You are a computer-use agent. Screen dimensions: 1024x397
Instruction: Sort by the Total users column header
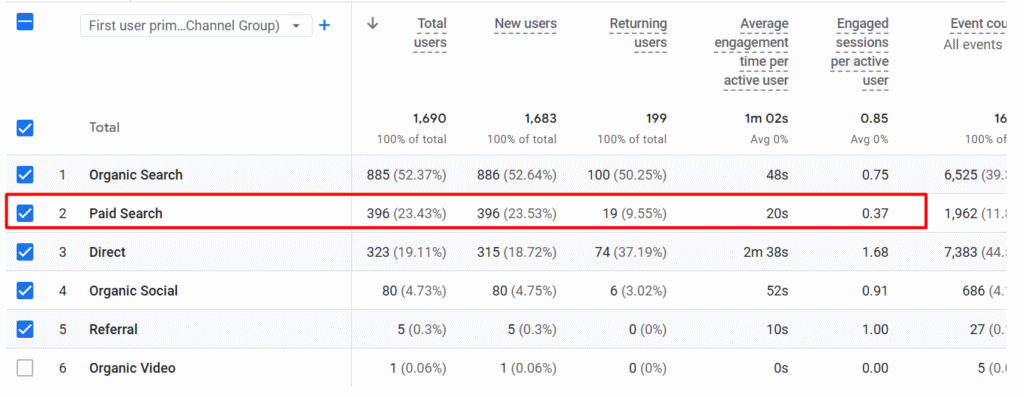(430, 33)
